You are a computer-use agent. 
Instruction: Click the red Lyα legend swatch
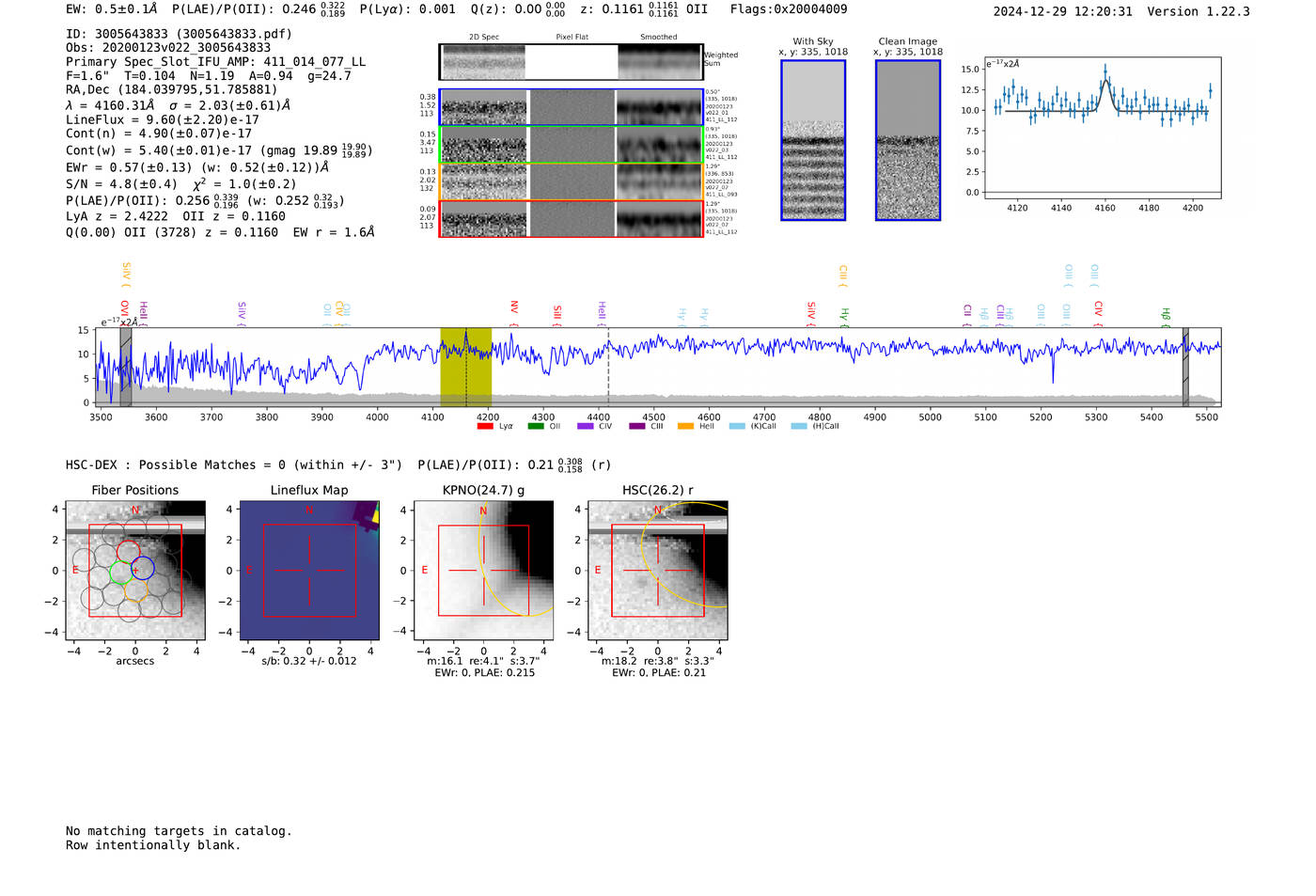point(485,426)
